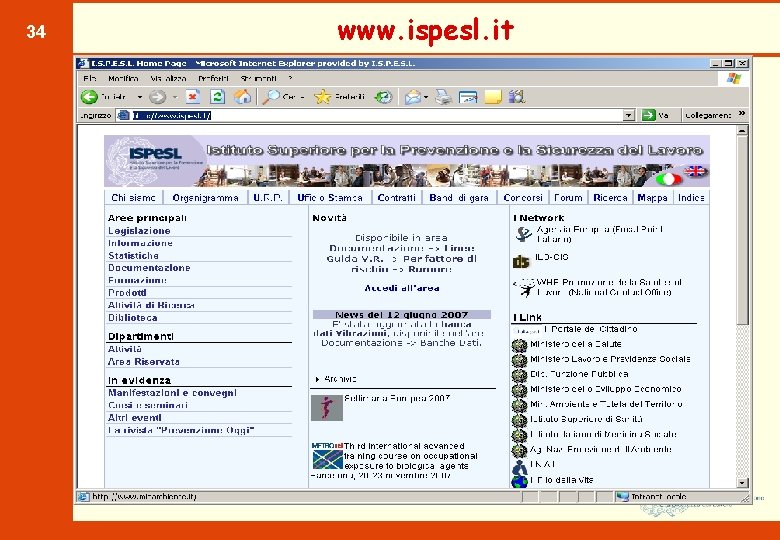Open the Modifica menu
The image size is (780, 540).
[123, 79]
